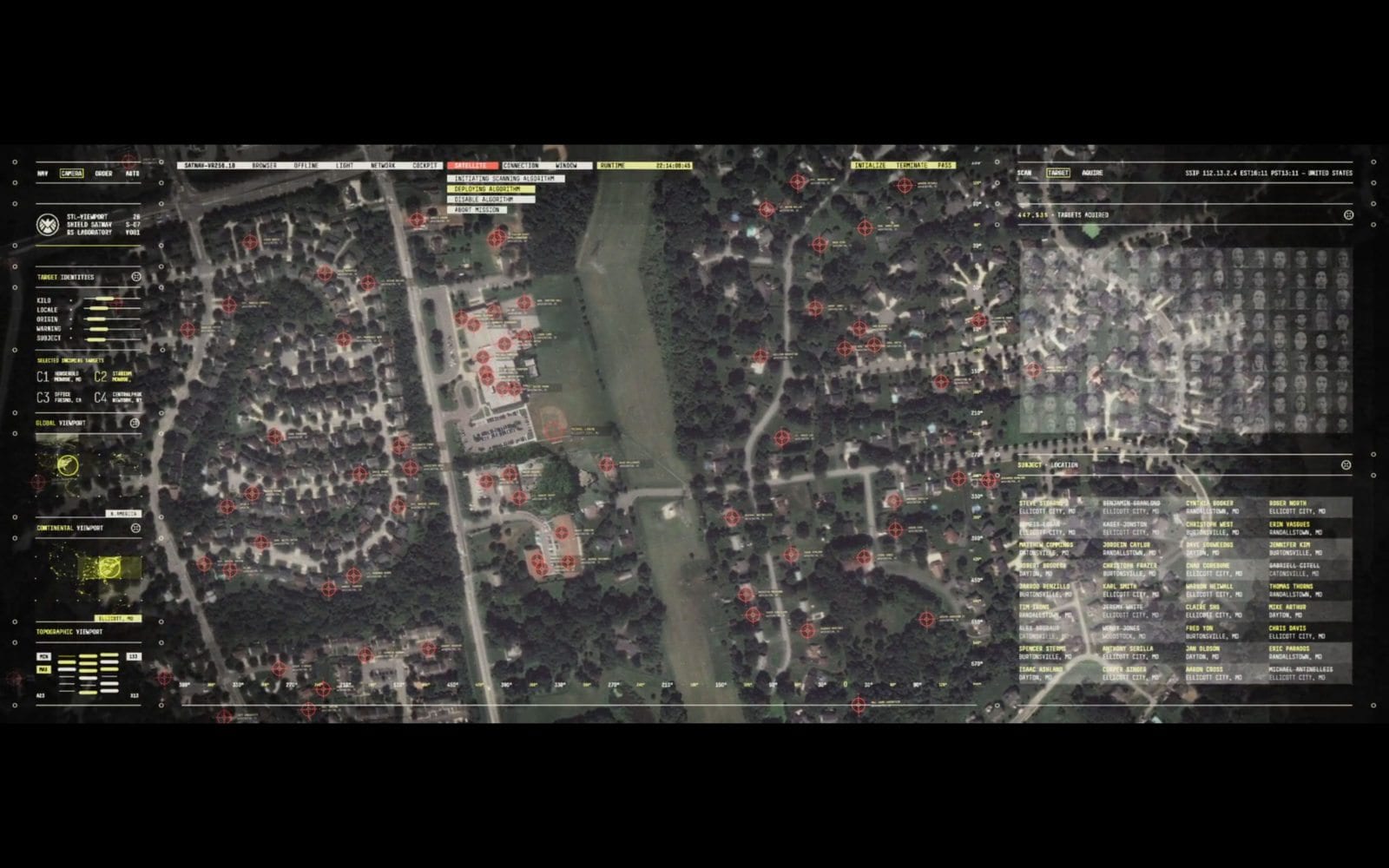Collapse the Continental Viewport panel icon
The image size is (1389, 868).
(135, 528)
